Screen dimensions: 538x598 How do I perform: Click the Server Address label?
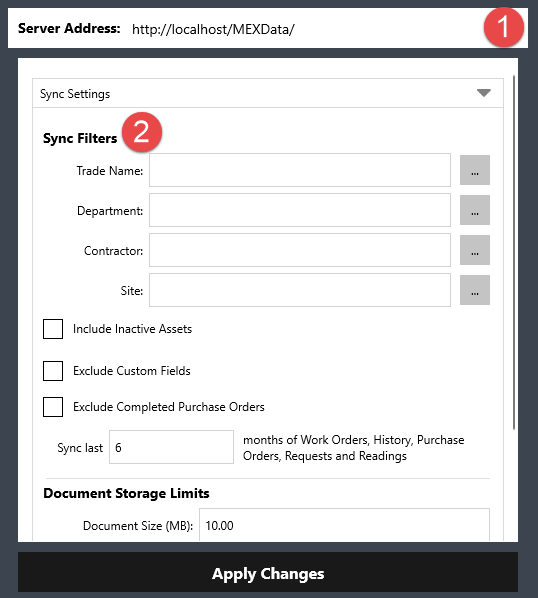click(69, 28)
